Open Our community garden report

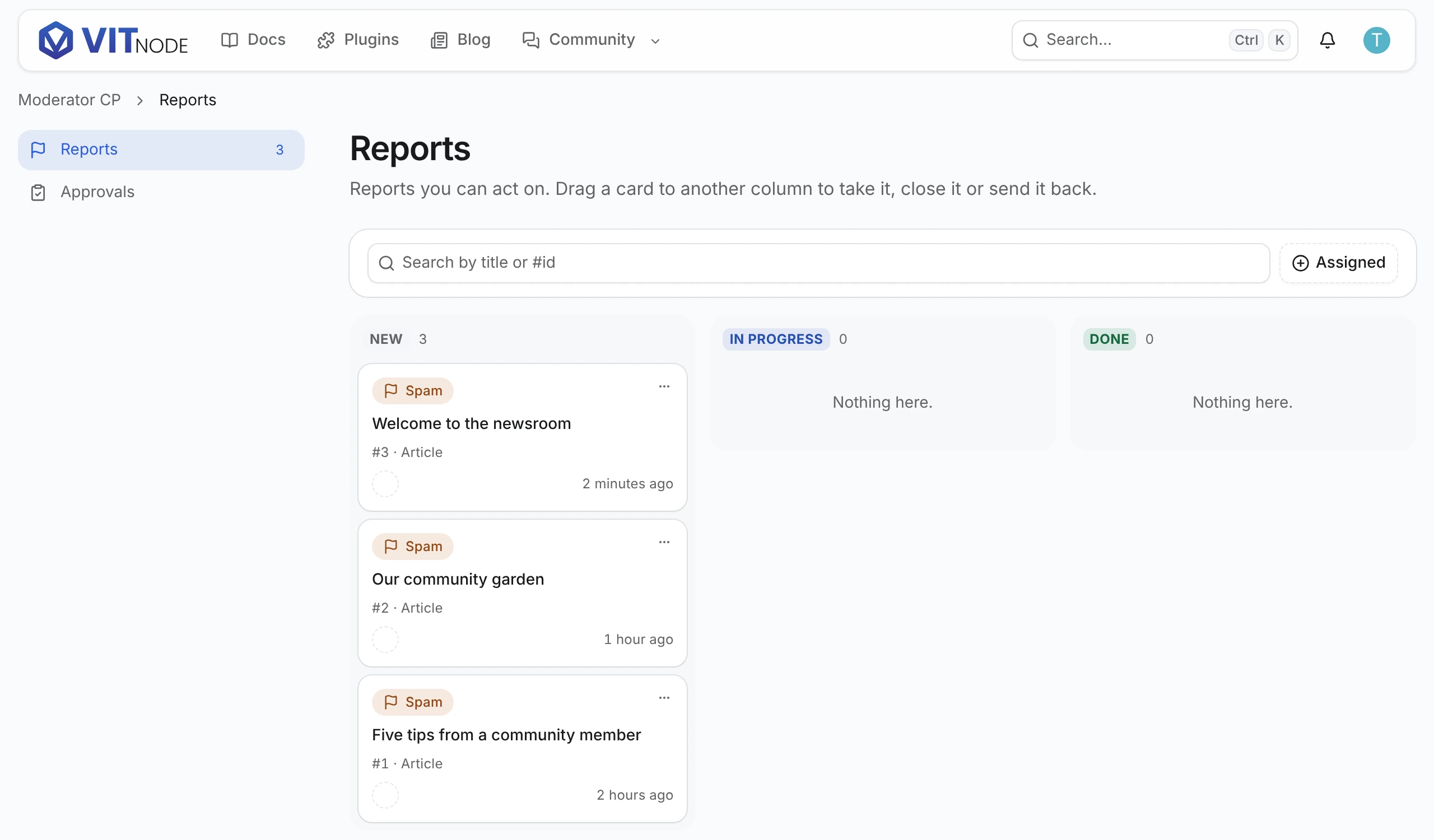pyautogui.click(x=458, y=580)
